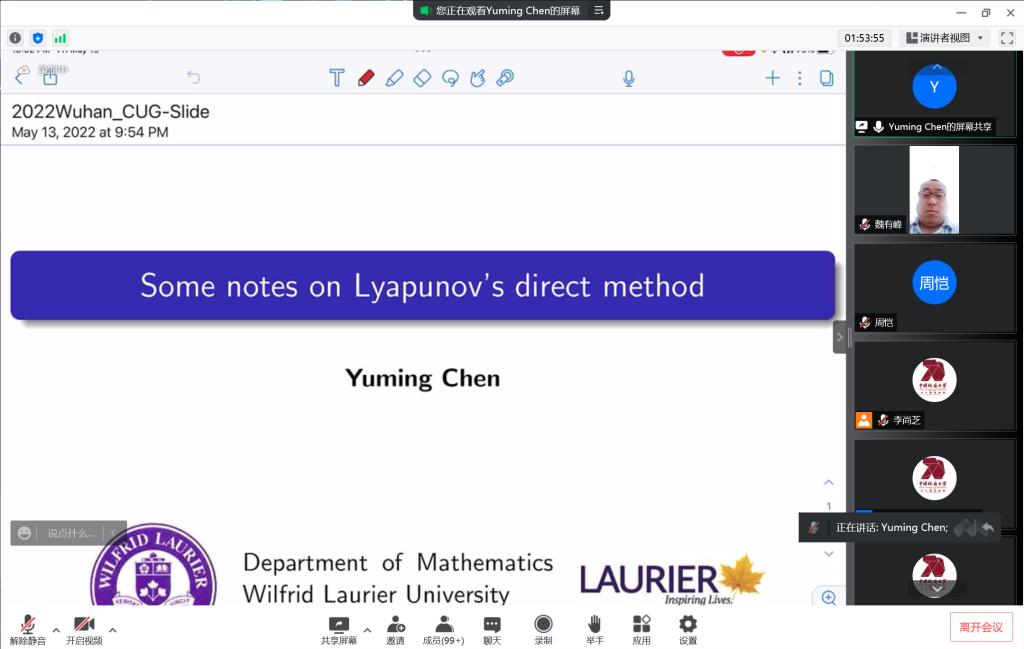Click the red 离开会议 leave meeting button

coord(980,627)
